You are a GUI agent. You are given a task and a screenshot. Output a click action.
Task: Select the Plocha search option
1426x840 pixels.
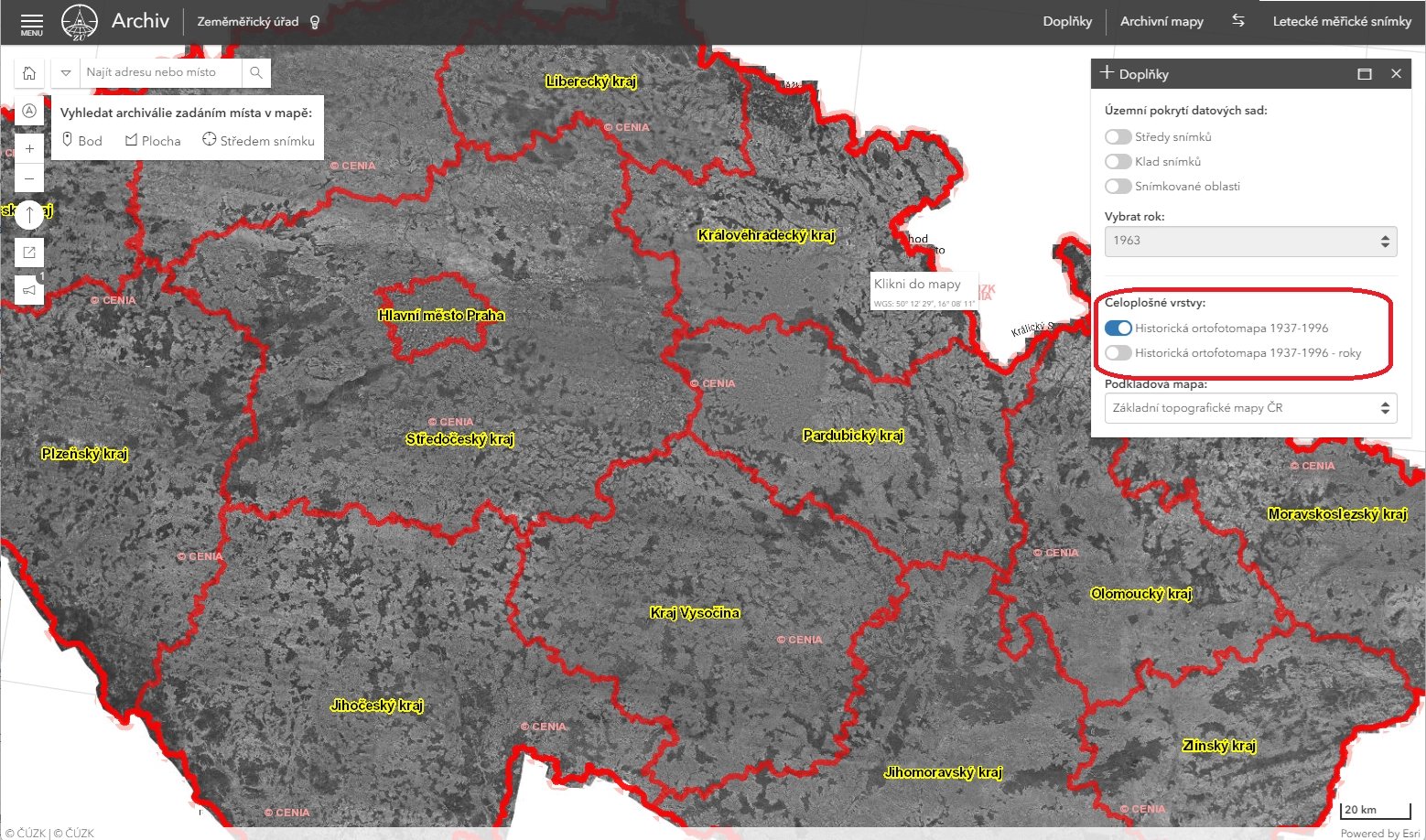point(153,141)
